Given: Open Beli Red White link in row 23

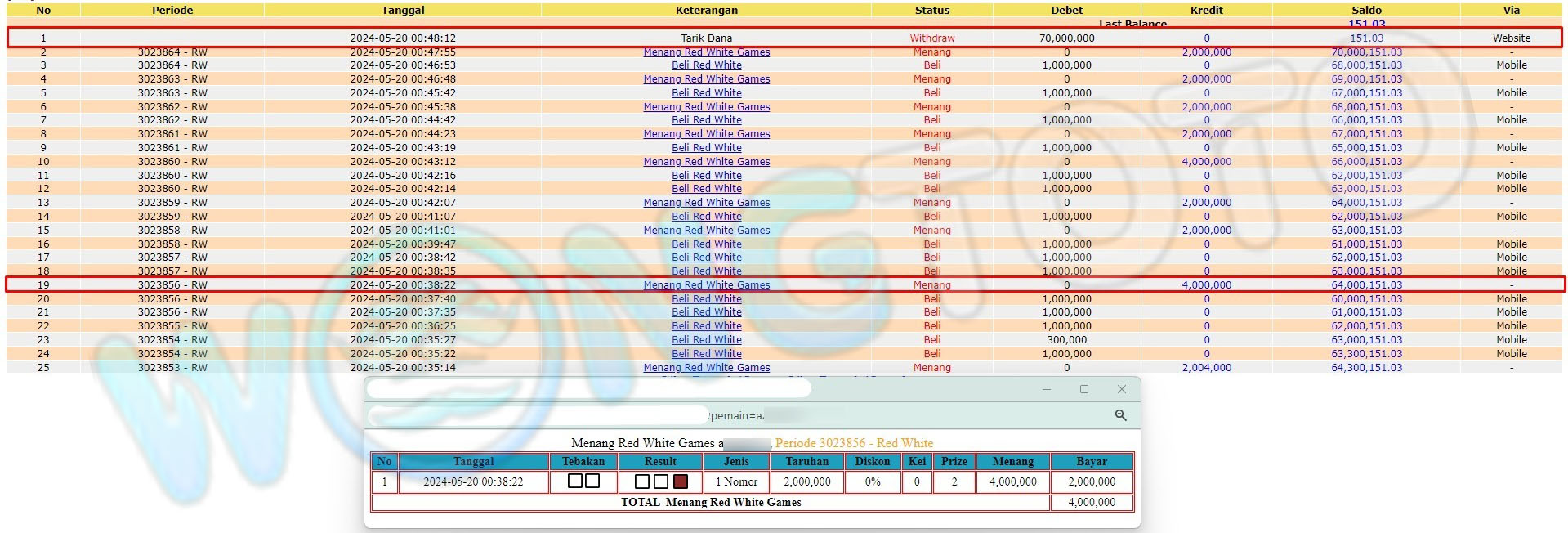Looking at the screenshot, I should 706,340.
